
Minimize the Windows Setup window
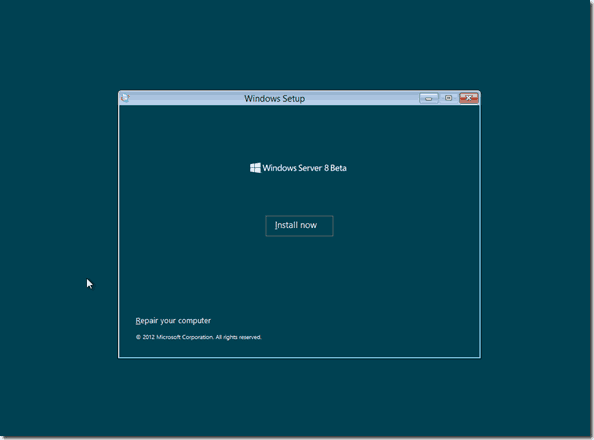click(428, 99)
